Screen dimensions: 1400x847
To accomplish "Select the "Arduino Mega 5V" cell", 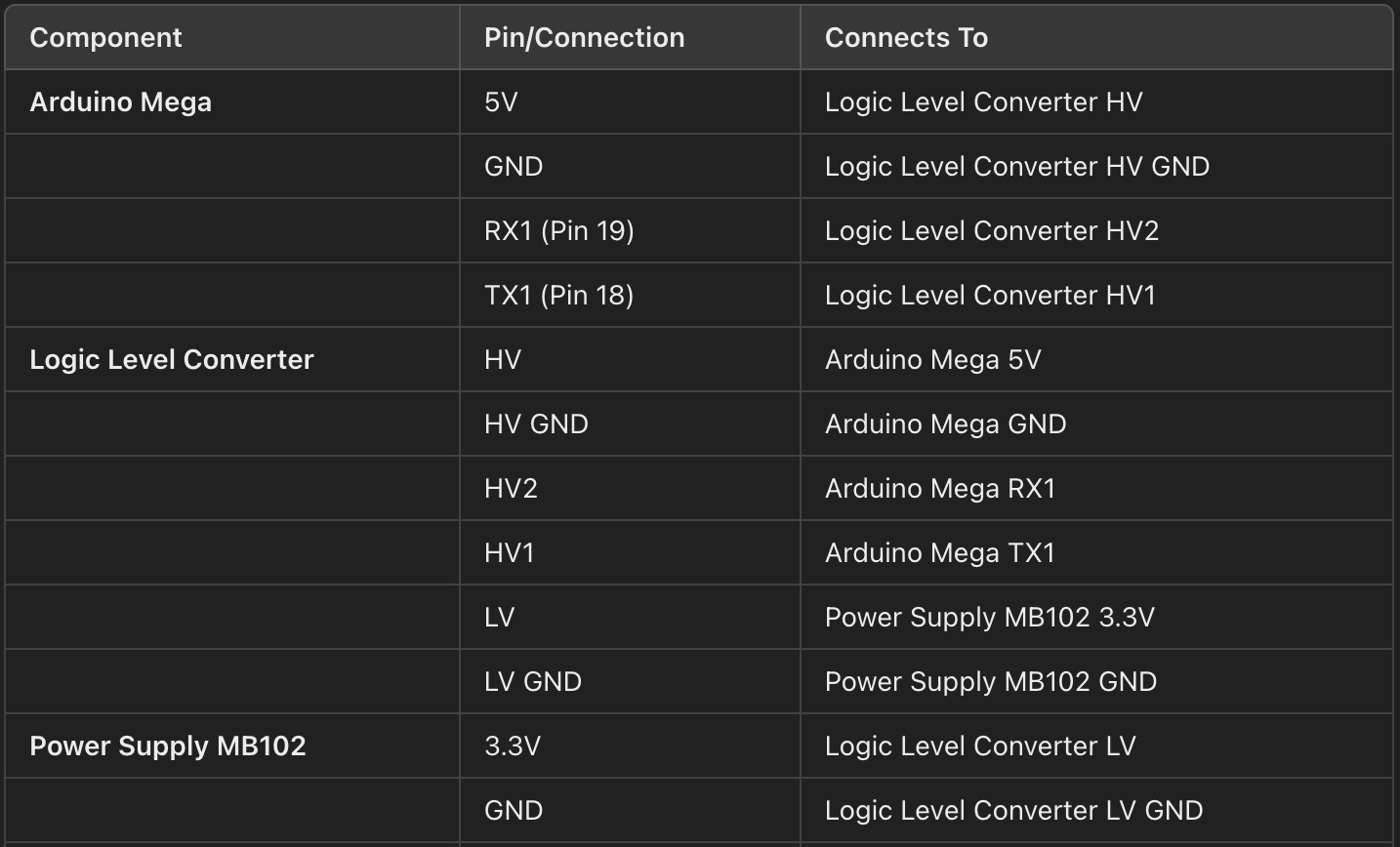I will [x=932, y=360].
